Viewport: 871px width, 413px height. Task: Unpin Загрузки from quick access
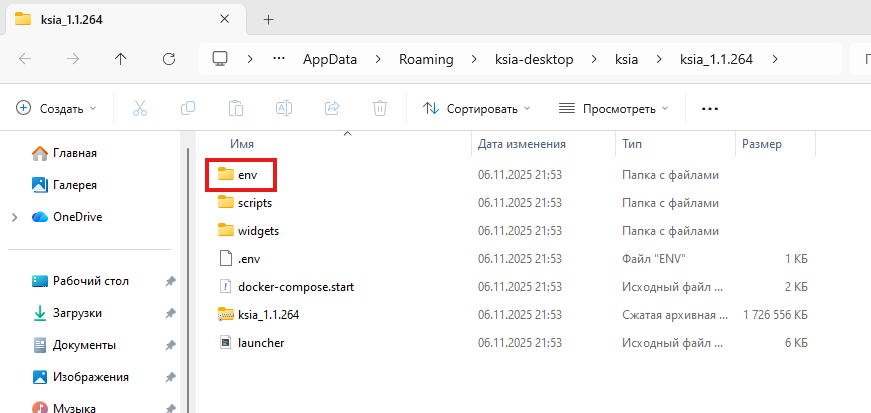click(x=171, y=314)
